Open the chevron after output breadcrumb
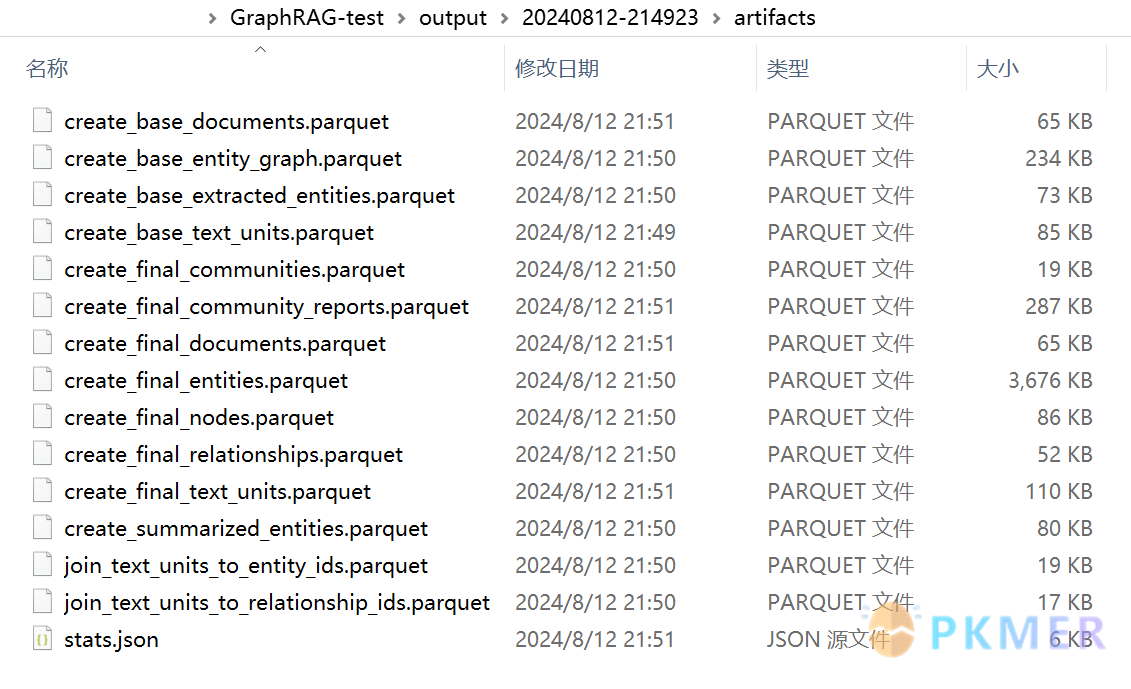The image size is (1131, 689). coord(505,18)
